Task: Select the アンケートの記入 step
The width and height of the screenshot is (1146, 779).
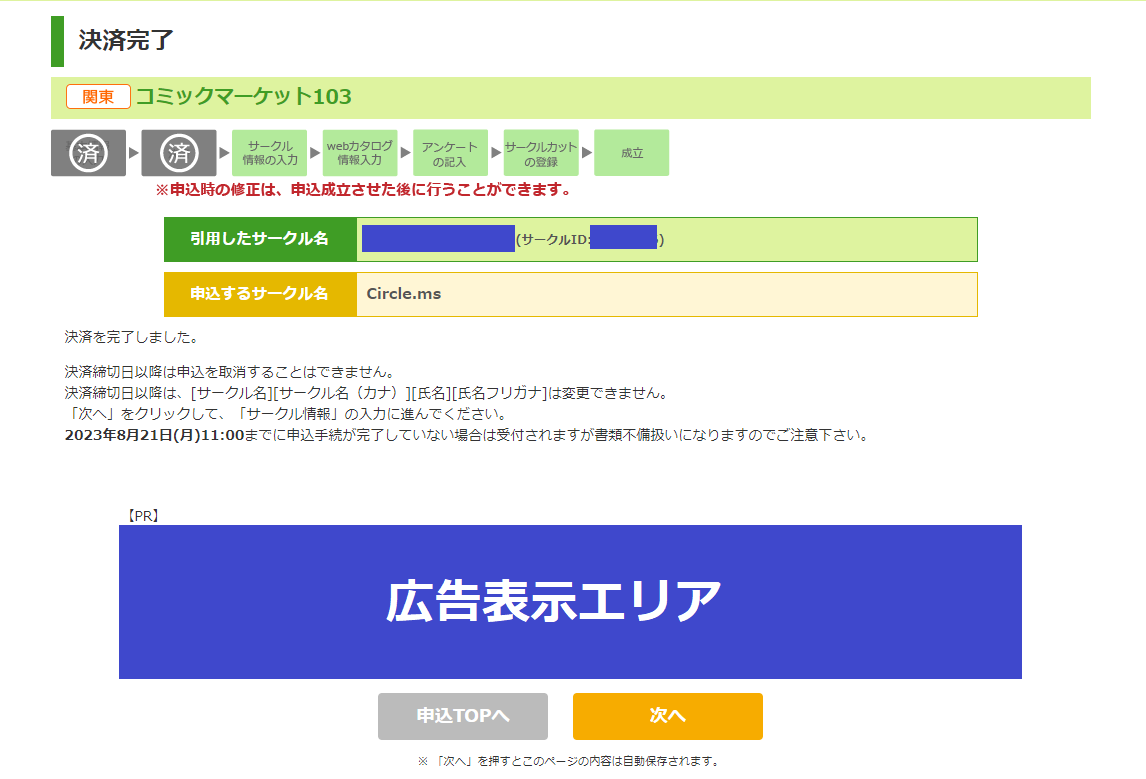Action: [x=450, y=153]
